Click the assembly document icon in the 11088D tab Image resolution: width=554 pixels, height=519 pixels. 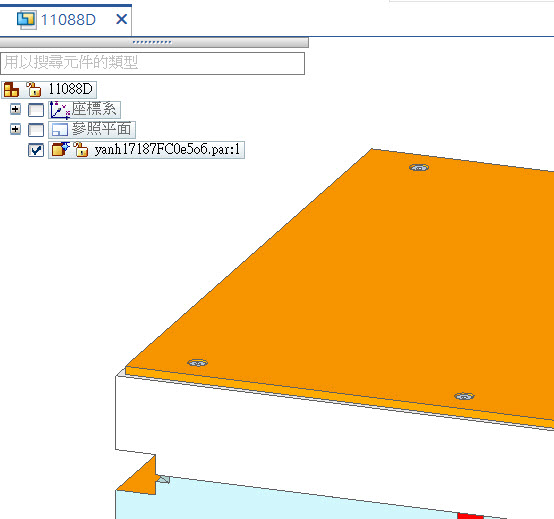tap(26, 19)
